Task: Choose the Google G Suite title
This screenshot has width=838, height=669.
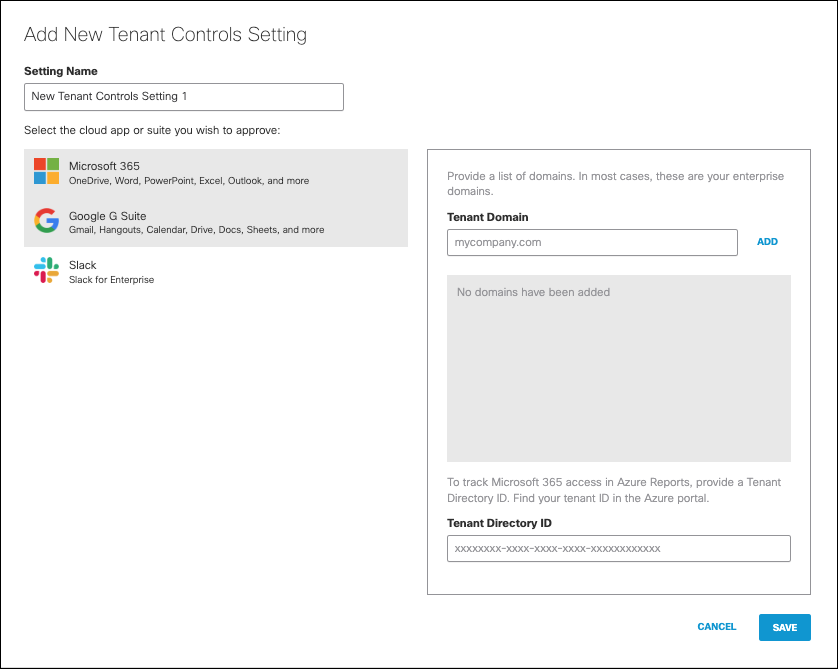Action: (107, 216)
